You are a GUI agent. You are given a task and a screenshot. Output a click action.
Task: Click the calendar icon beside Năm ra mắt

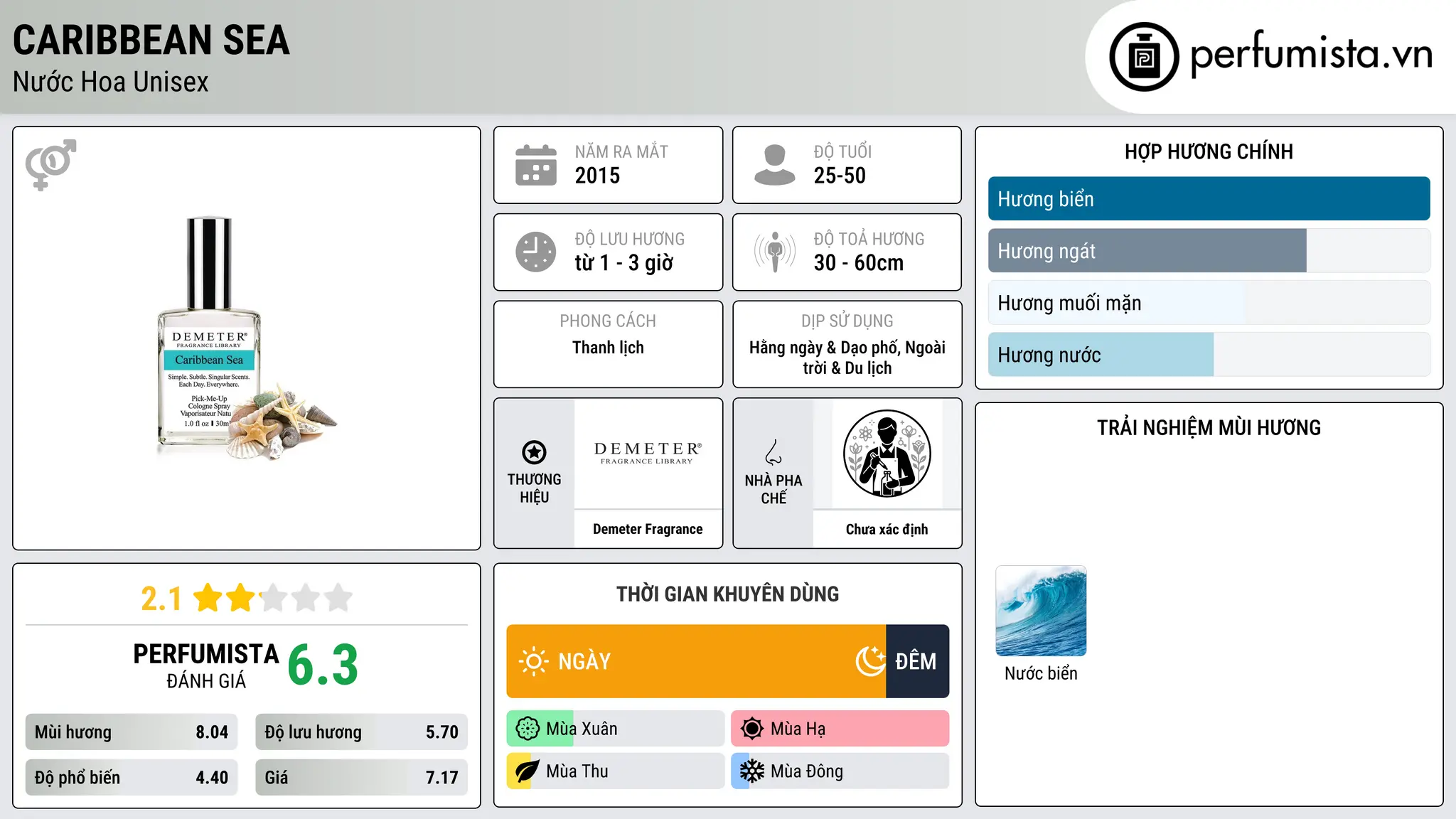tap(536, 165)
